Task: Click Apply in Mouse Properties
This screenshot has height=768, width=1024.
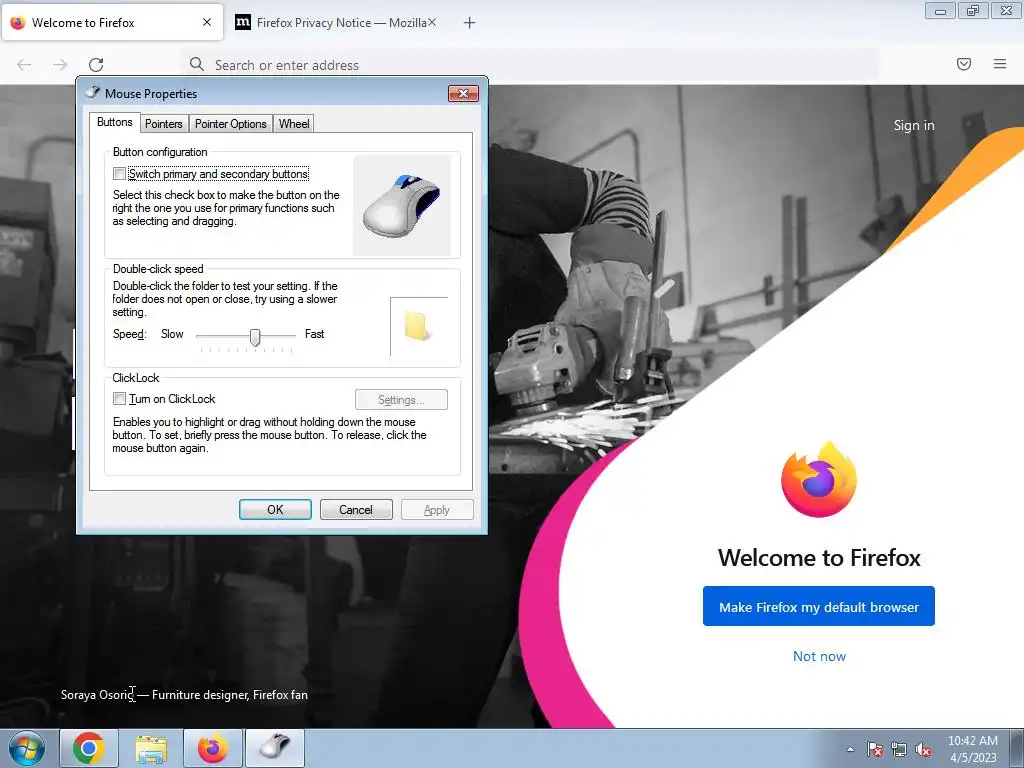Action: click(437, 509)
